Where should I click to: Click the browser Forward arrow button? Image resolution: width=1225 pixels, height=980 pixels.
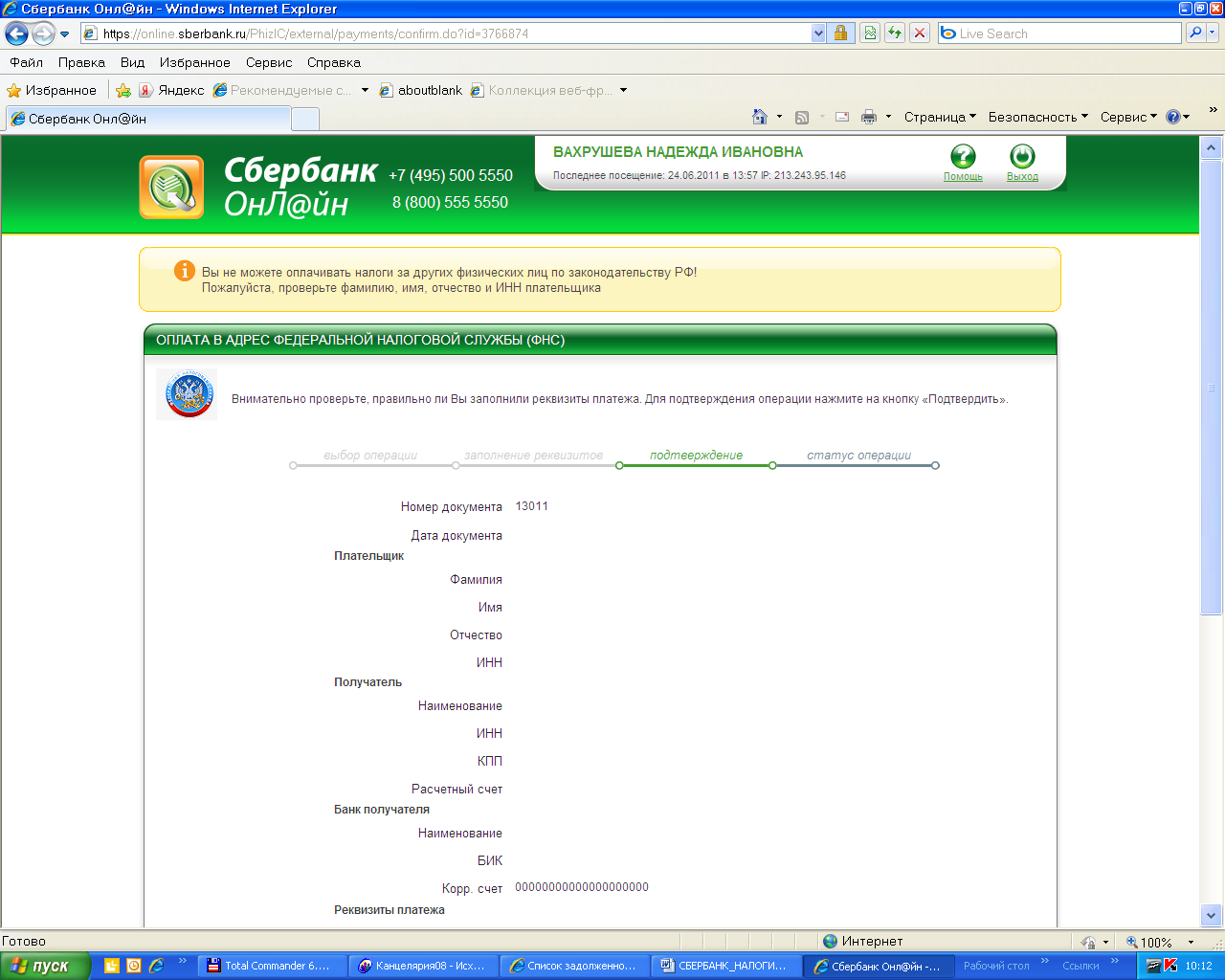point(43,33)
